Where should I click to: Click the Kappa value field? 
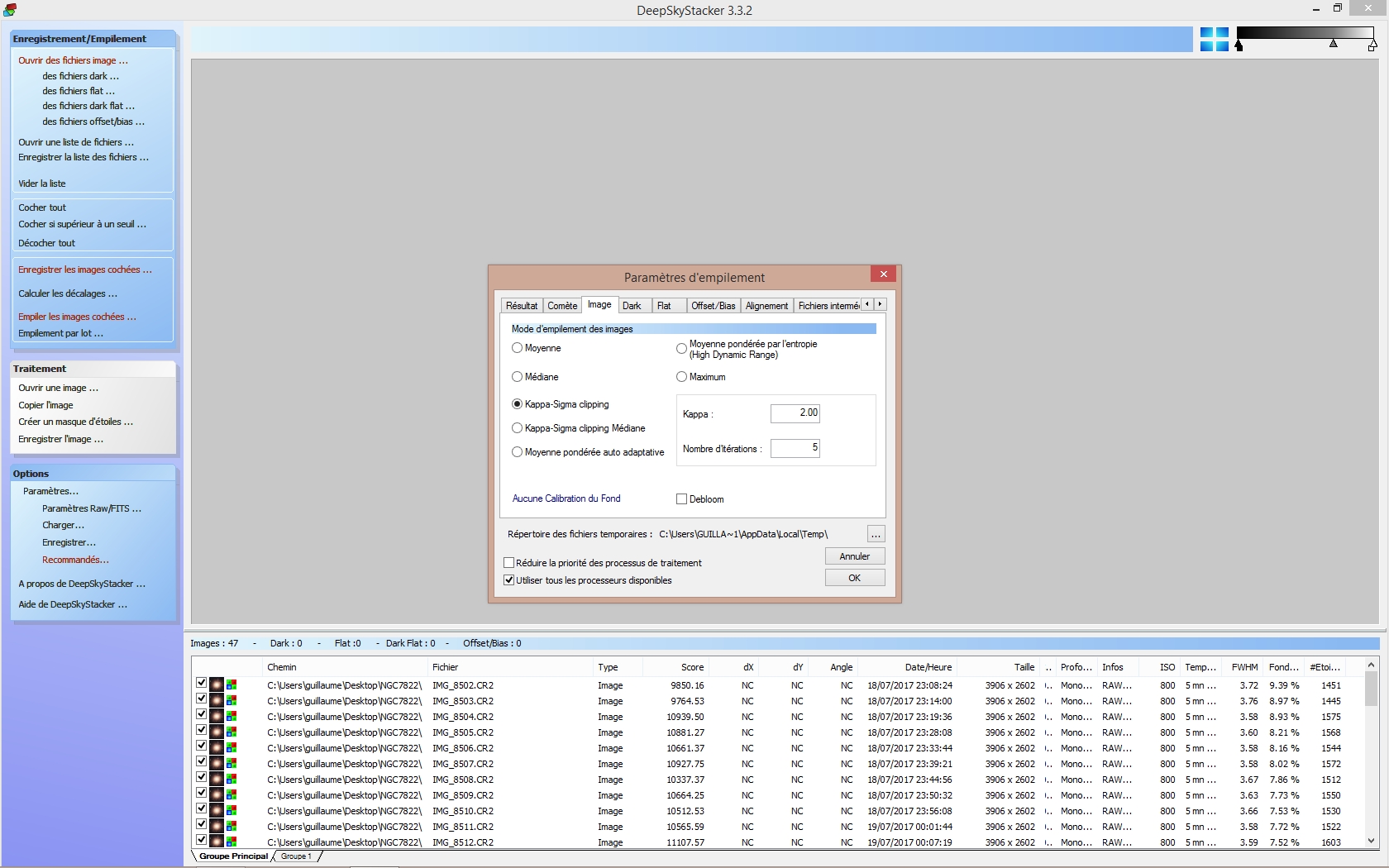click(x=795, y=413)
